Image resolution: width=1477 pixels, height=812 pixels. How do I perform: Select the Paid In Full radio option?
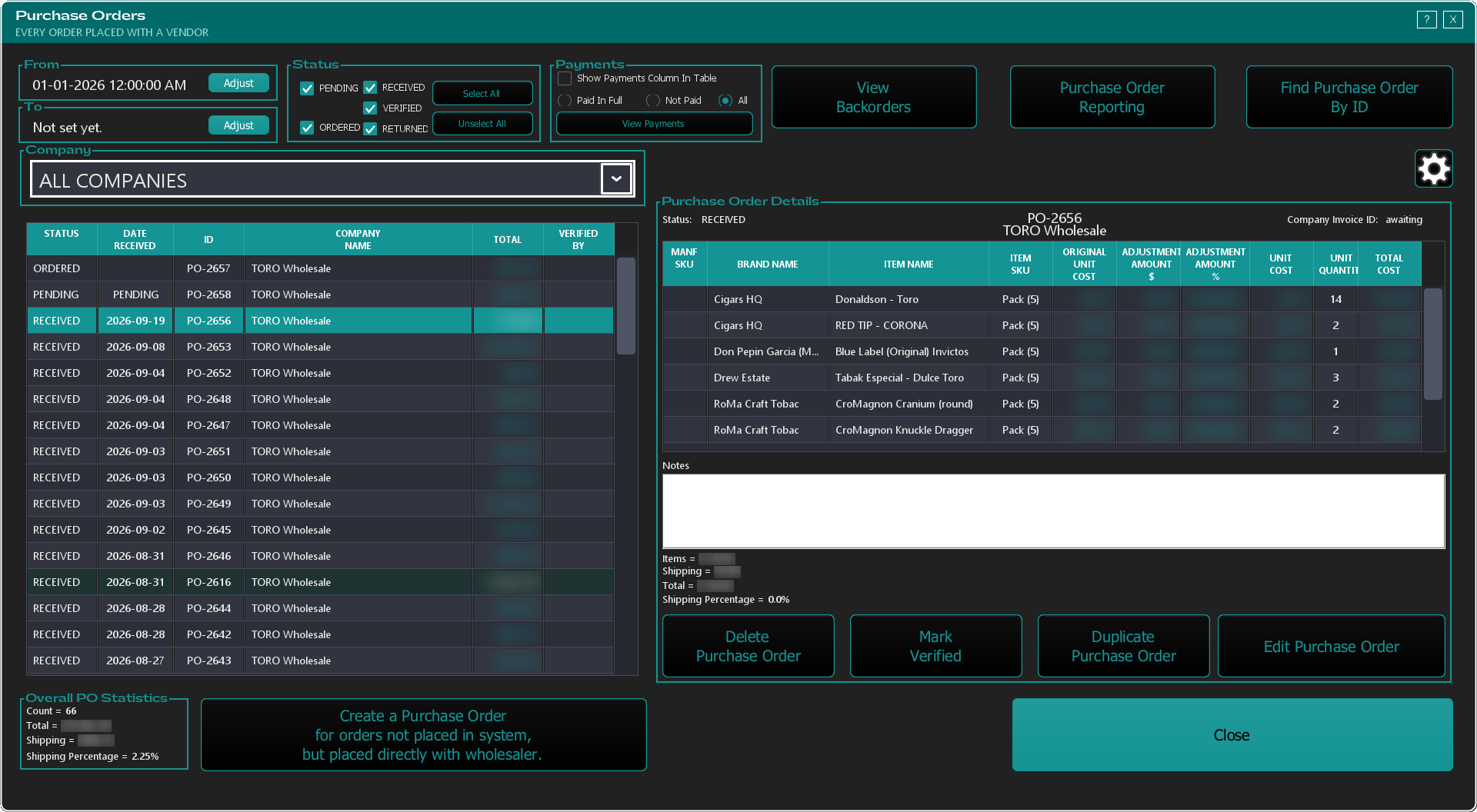(565, 101)
